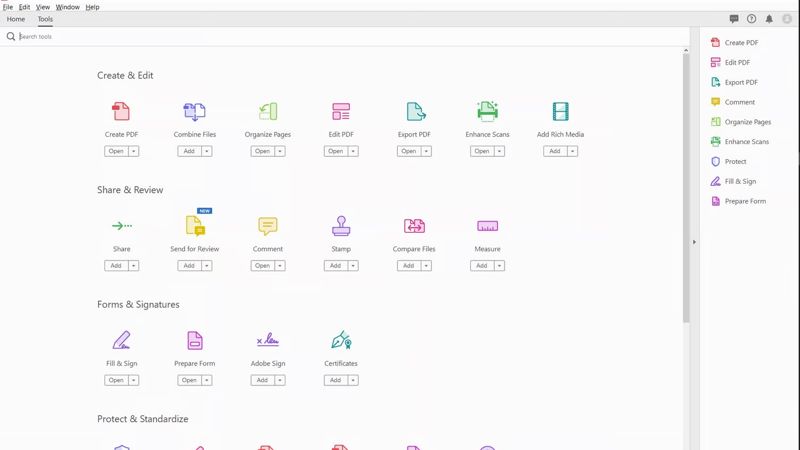Click Enhance Scans in right sidebar

point(740,142)
